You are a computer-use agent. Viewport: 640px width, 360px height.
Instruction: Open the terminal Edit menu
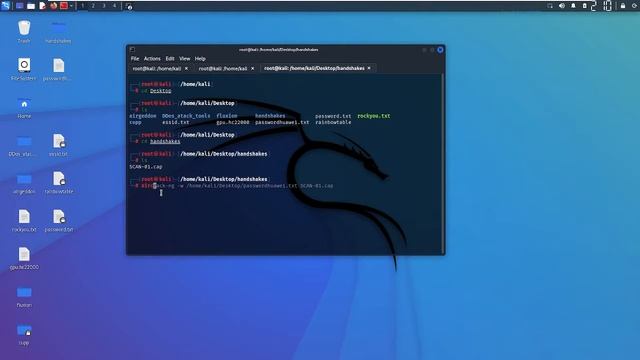click(170, 59)
